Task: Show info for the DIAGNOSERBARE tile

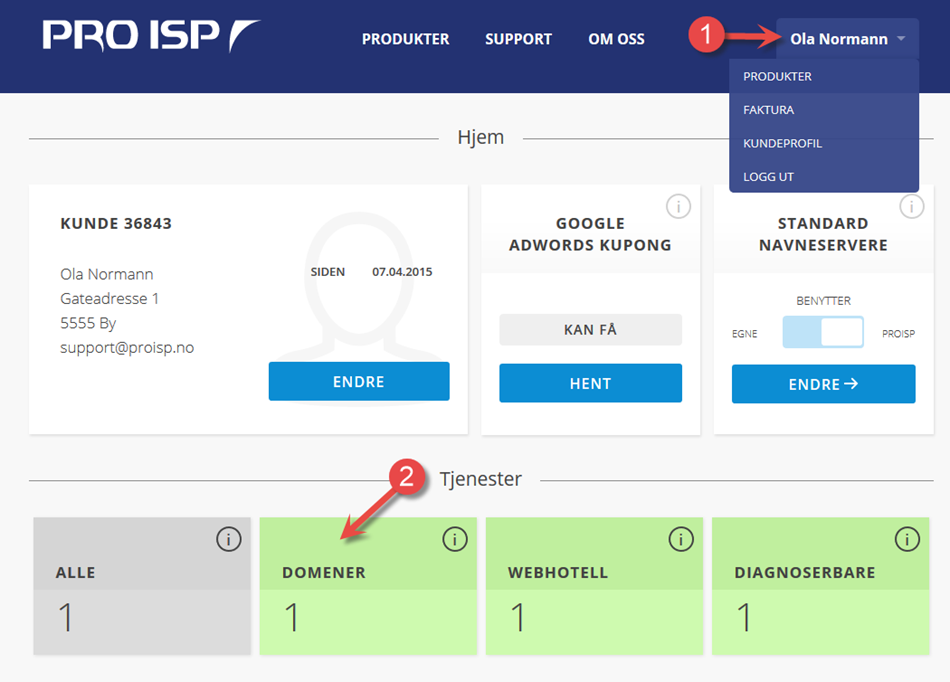Action: (907, 539)
